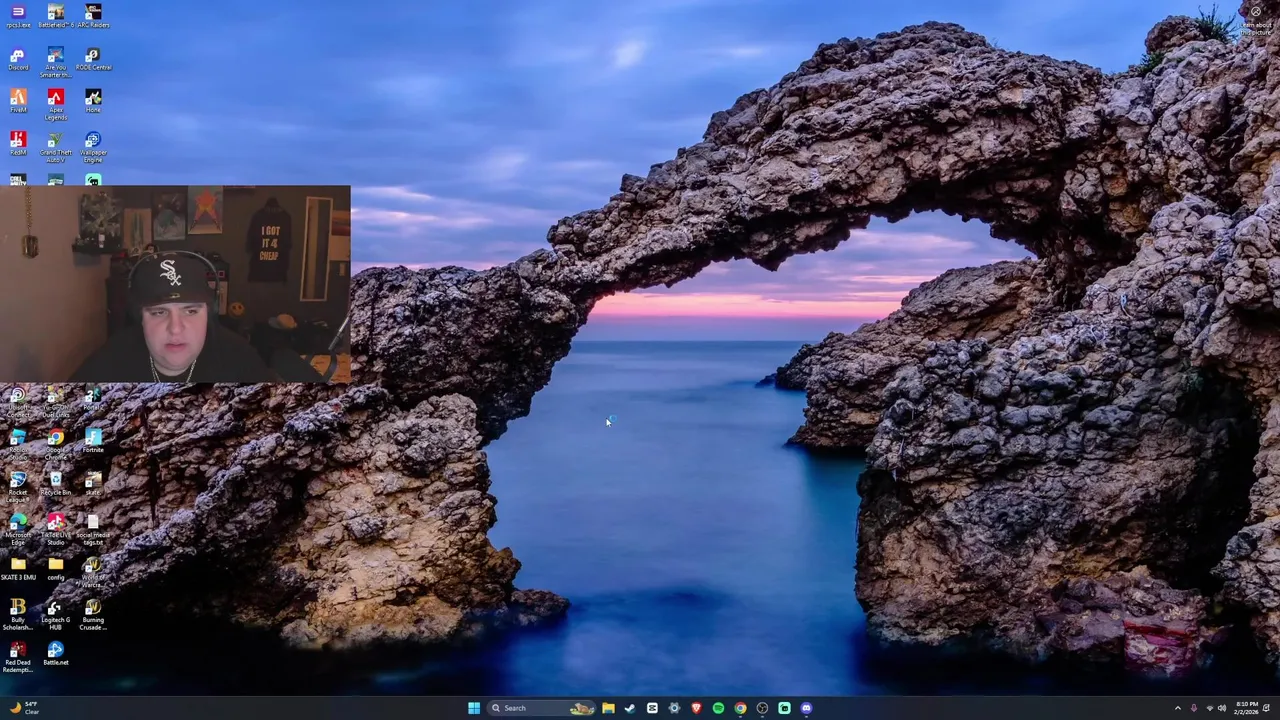Viewport: 1280px width, 720px height.
Task: Select the config folder on desktop
Action: pyautogui.click(x=55, y=568)
